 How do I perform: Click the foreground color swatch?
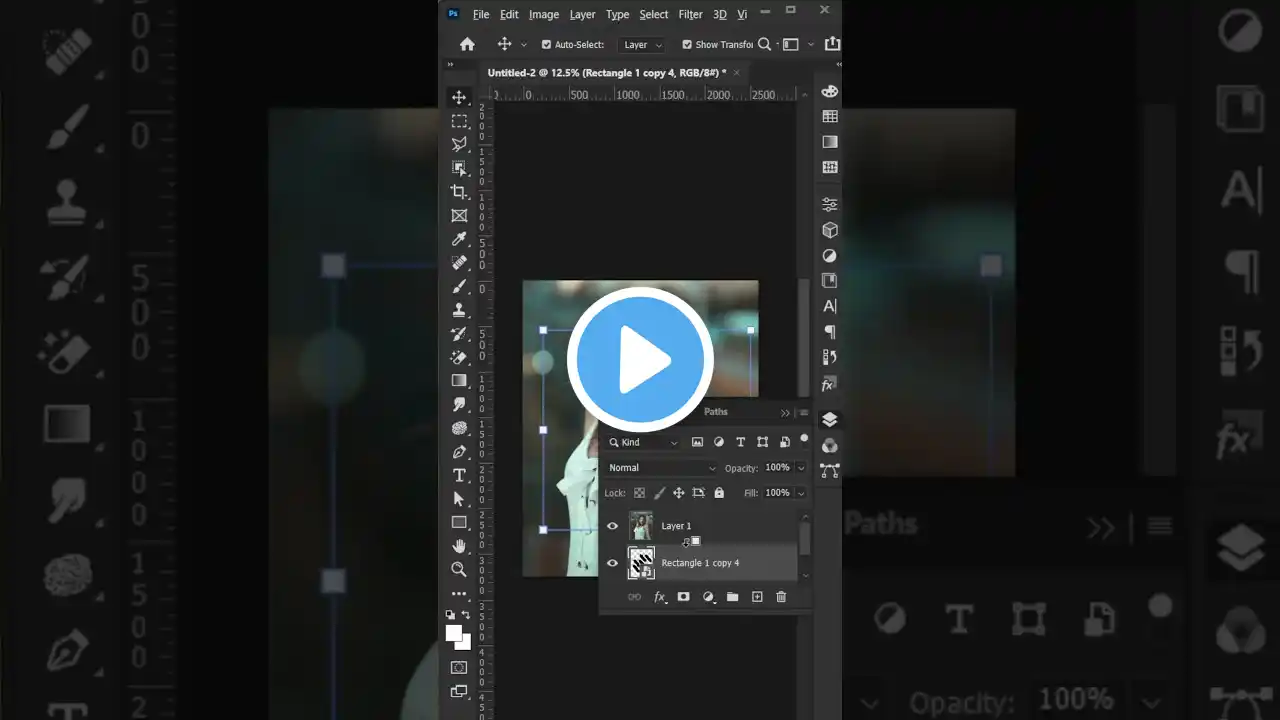(453, 633)
